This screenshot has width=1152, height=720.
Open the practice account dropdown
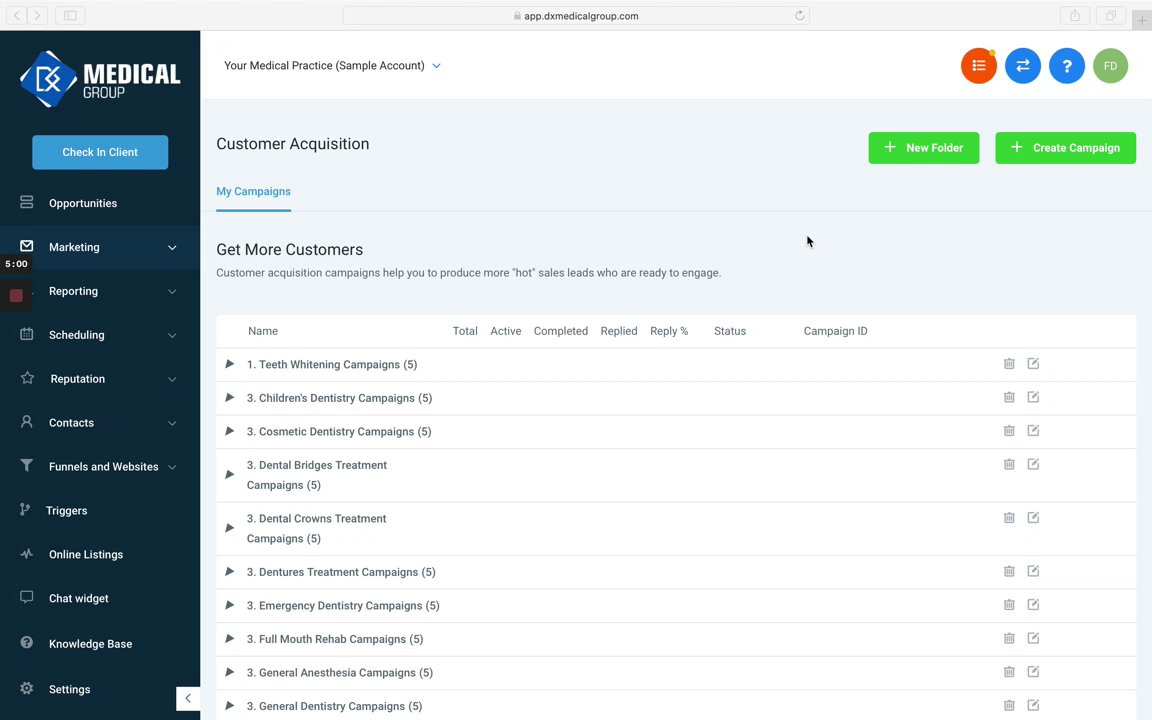(x=332, y=66)
